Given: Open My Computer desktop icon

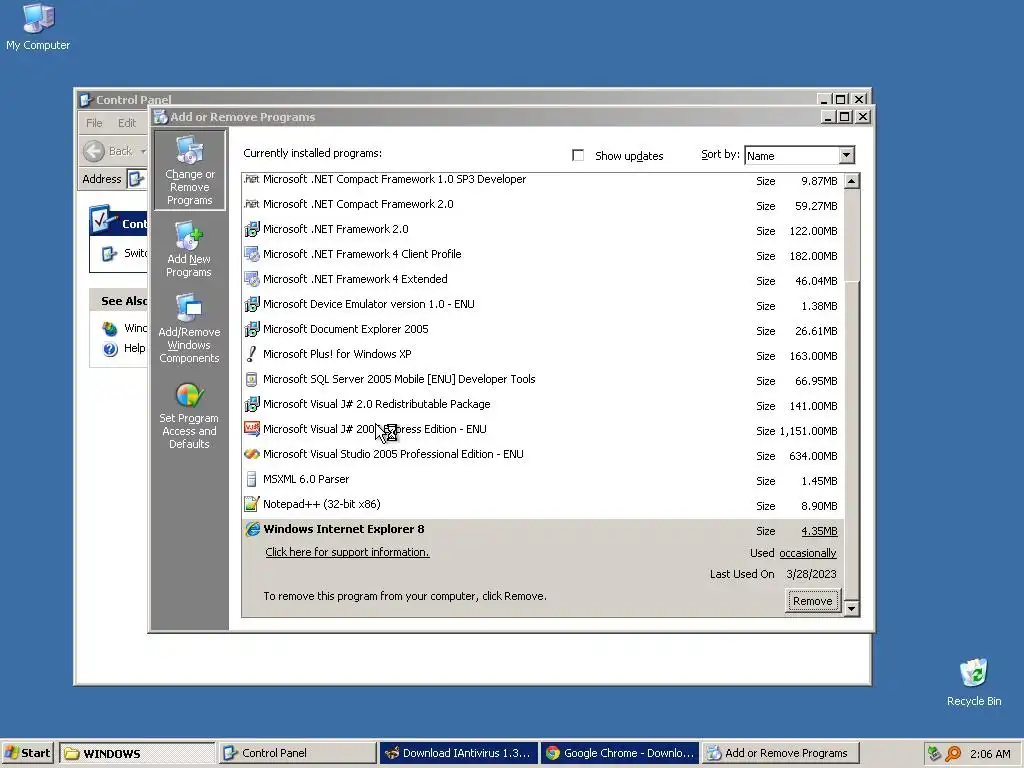Looking at the screenshot, I should pyautogui.click(x=38, y=26).
